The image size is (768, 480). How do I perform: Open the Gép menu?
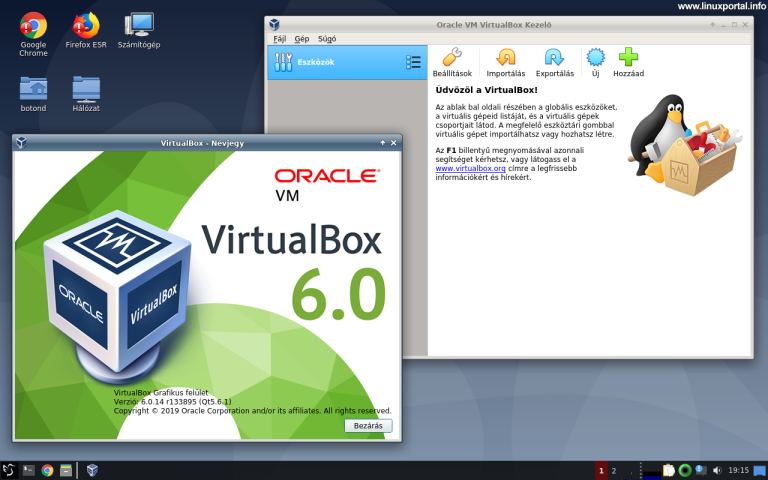click(302, 39)
